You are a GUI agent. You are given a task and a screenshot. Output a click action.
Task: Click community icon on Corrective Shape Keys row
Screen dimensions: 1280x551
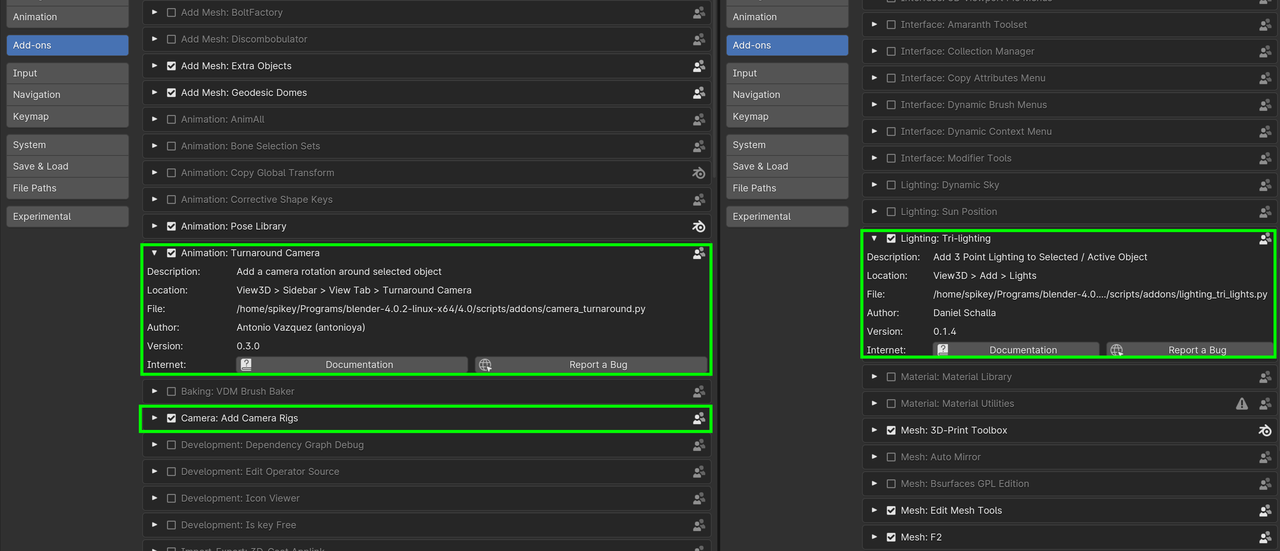click(699, 200)
